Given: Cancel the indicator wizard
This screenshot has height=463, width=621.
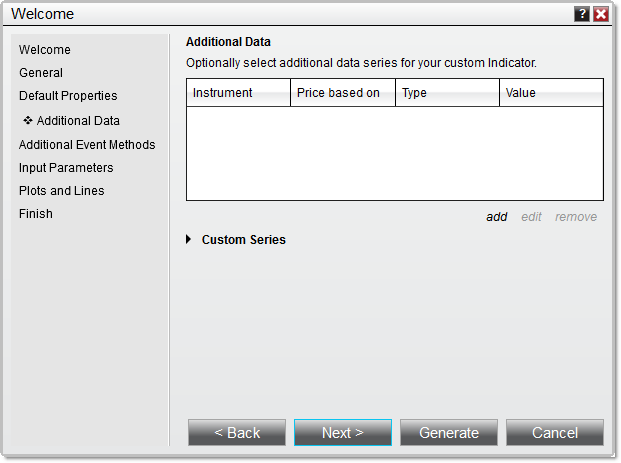Looking at the screenshot, I should click(555, 433).
